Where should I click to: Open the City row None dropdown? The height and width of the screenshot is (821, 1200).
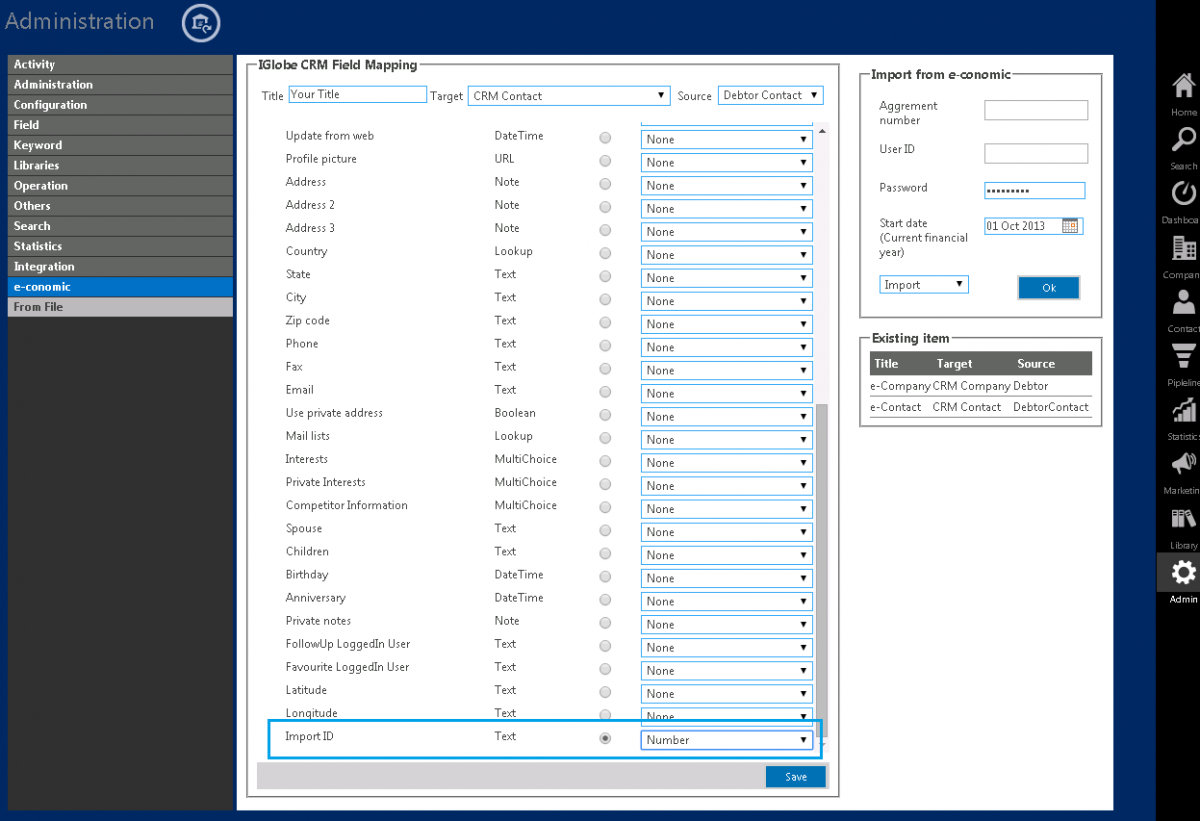tap(726, 301)
